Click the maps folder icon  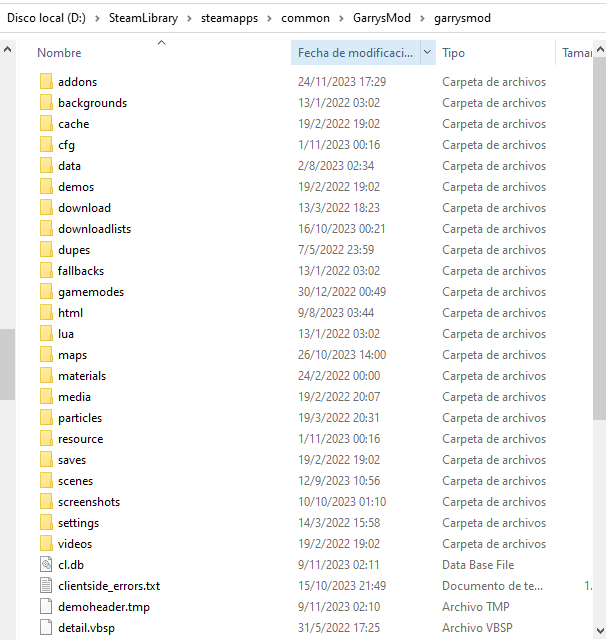(46, 355)
